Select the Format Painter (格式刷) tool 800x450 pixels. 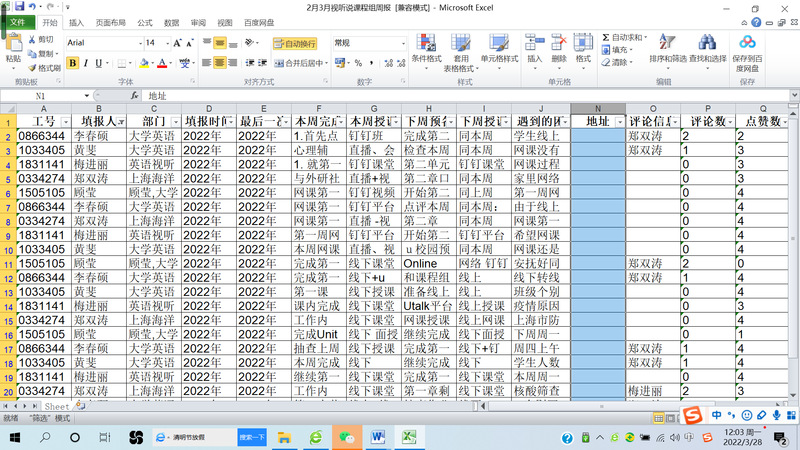click(x=44, y=68)
